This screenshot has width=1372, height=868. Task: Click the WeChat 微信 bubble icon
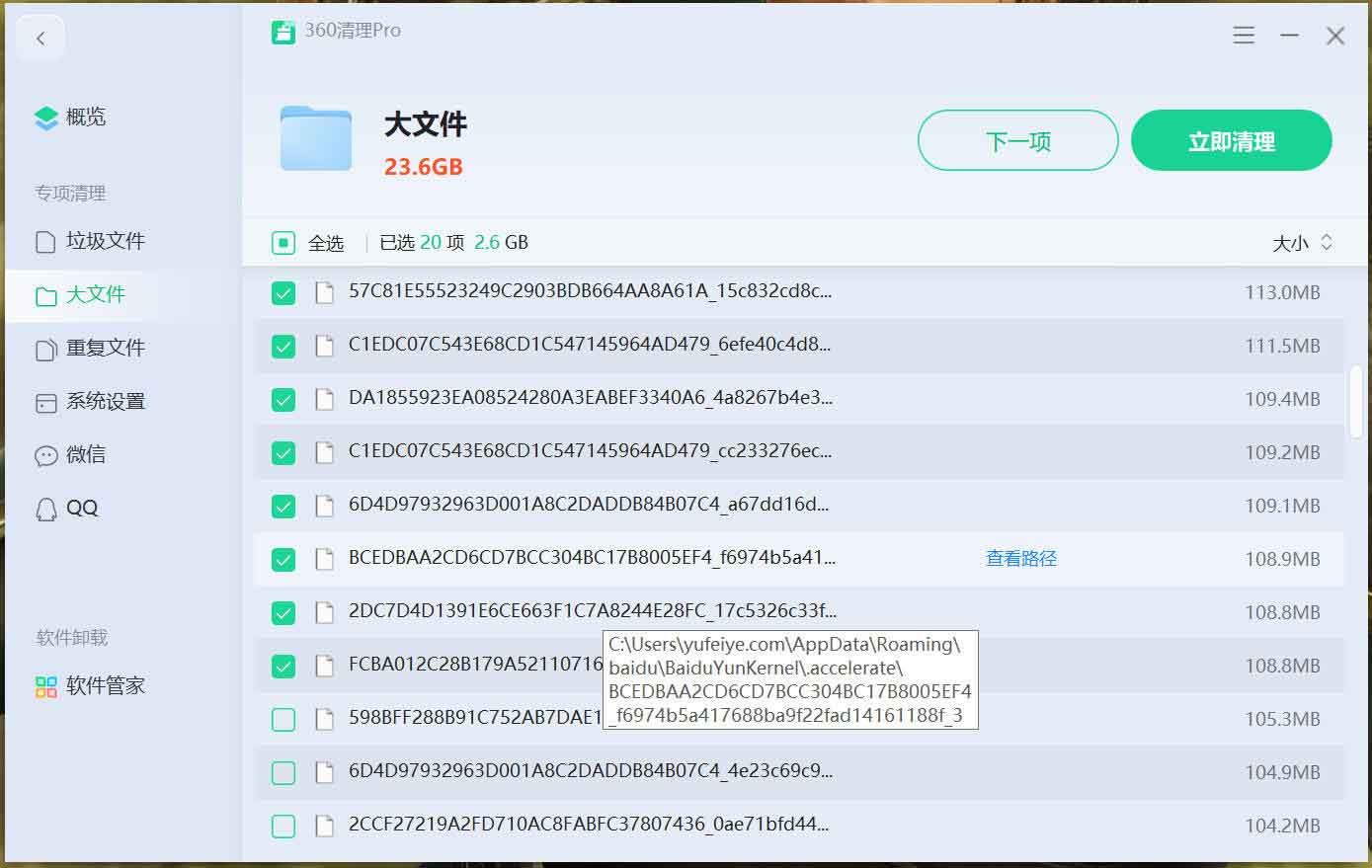tap(46, 455)
